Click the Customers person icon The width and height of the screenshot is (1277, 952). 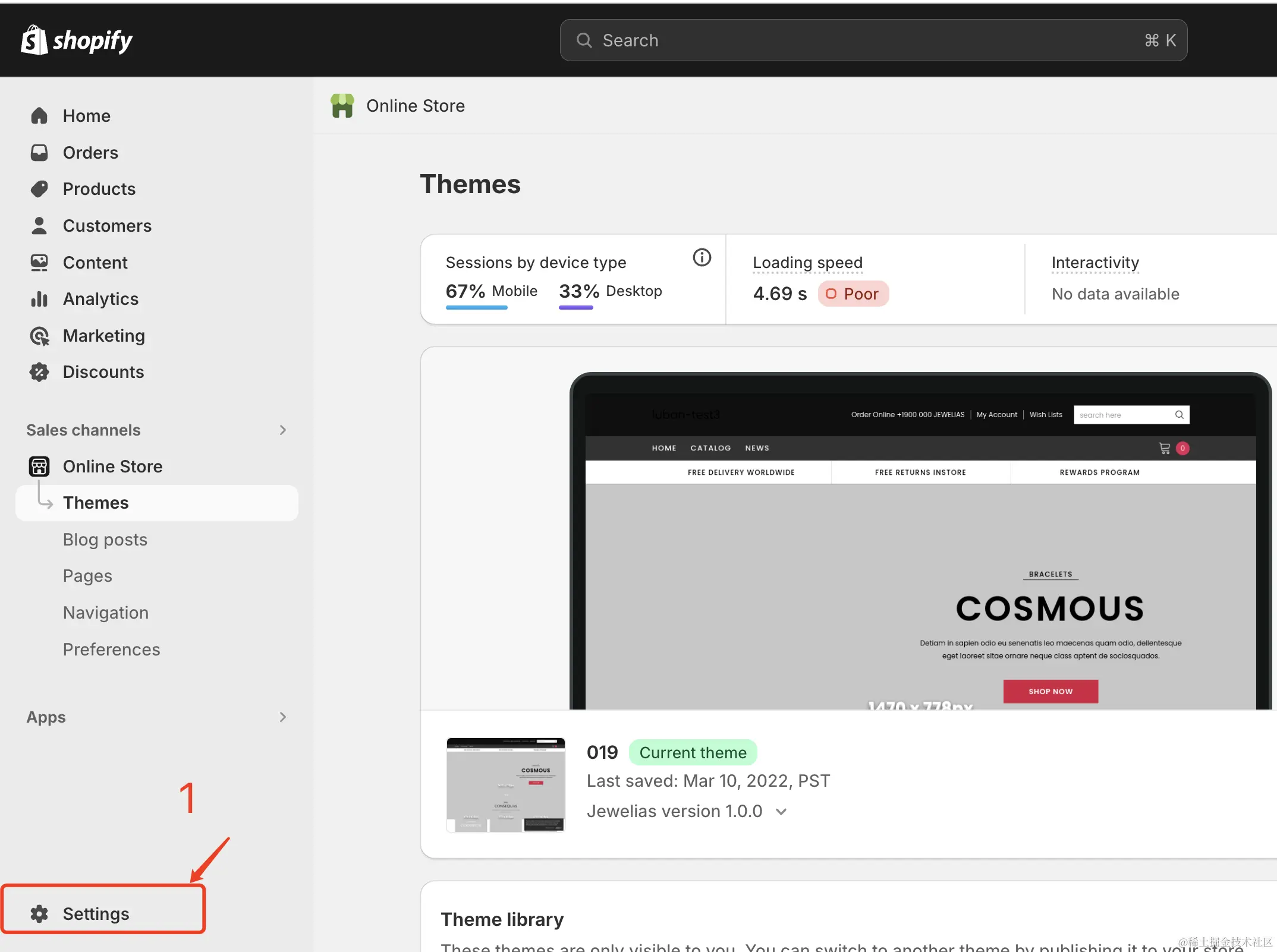(x=39, y=226)
